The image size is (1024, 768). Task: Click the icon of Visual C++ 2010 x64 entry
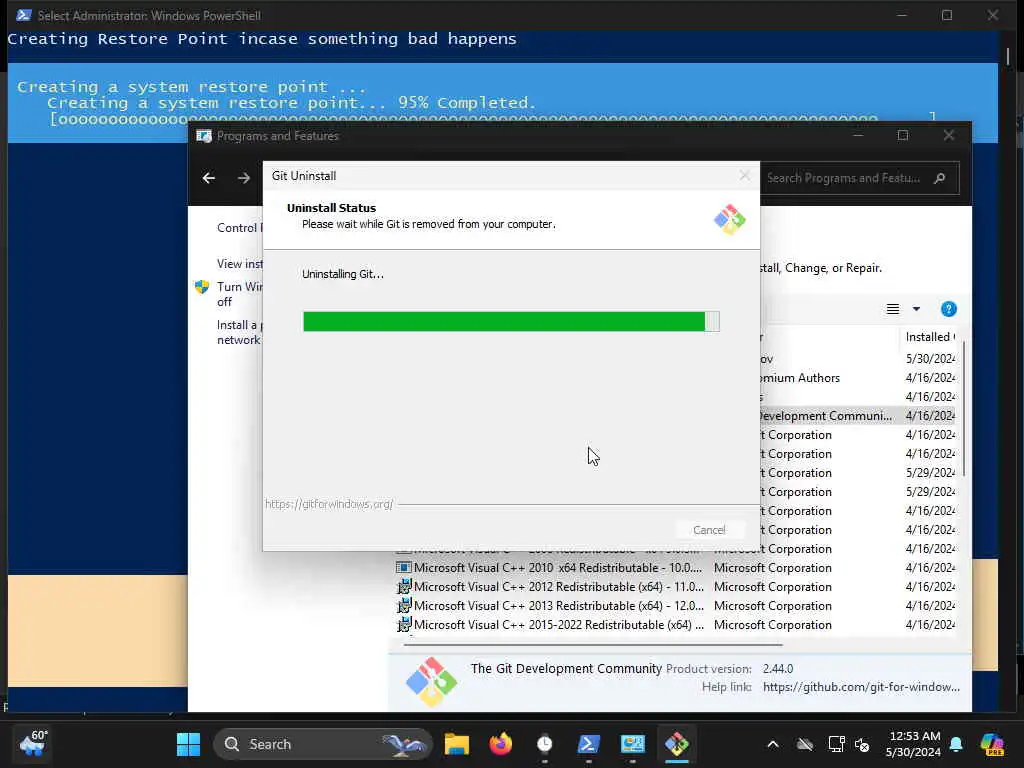(404, 568)
